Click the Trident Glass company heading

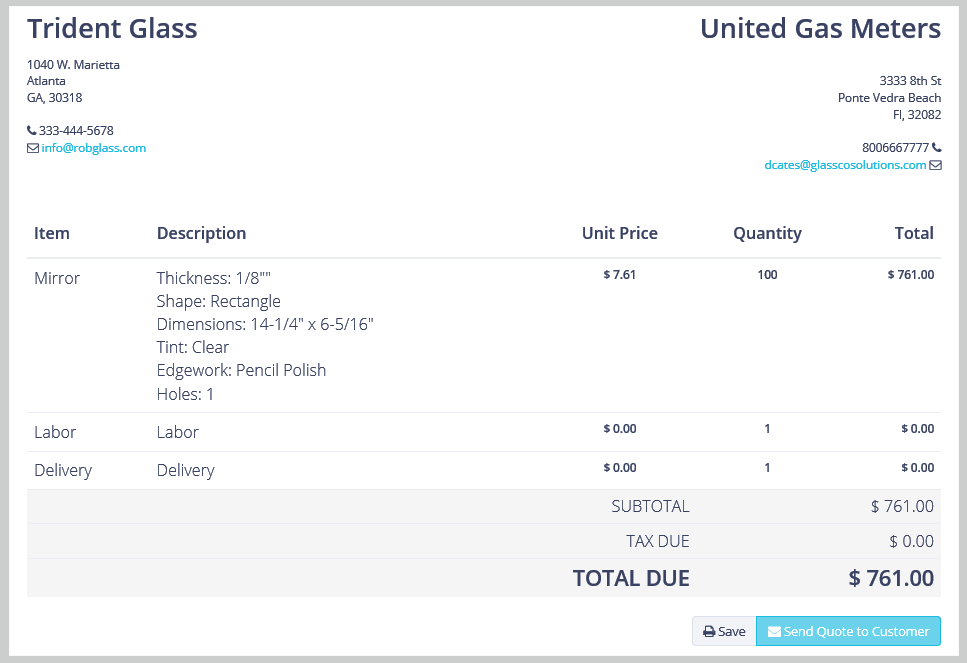[x=112, y=28]
